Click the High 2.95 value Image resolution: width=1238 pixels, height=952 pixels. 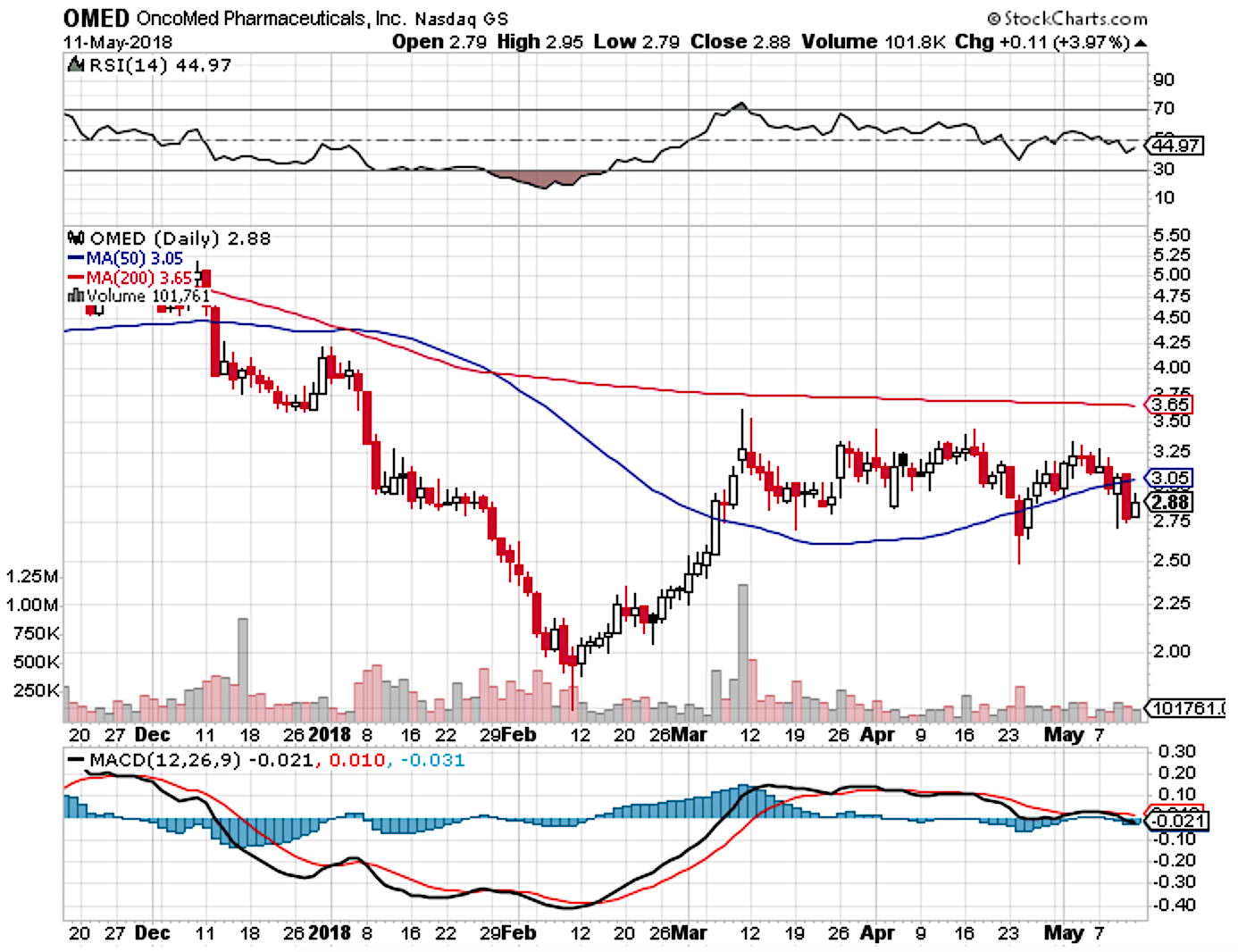coord(541,42)
